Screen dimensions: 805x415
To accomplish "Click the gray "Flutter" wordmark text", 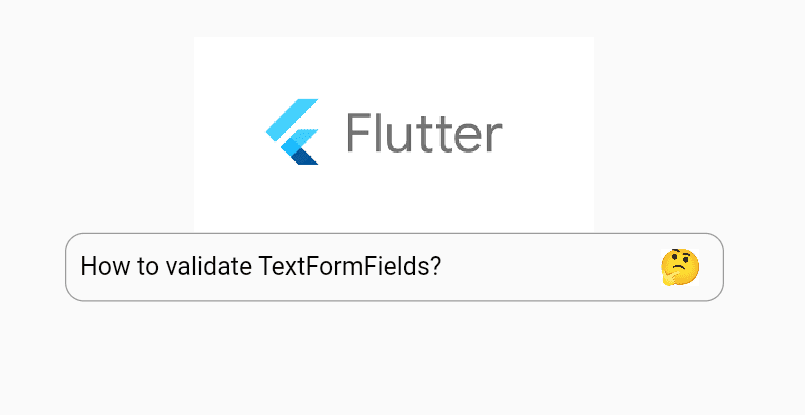I will click(x=424, y=132).
